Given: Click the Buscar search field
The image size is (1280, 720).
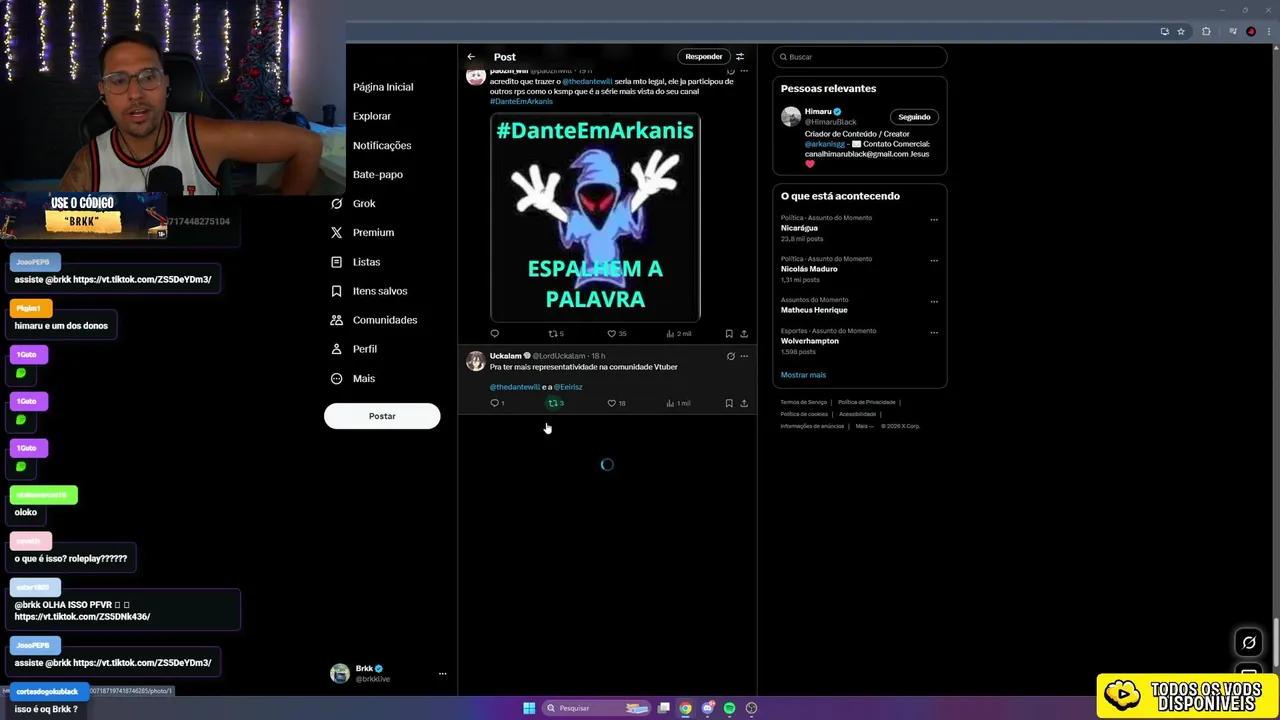Looking at the screenshot, I should [860, 57].
